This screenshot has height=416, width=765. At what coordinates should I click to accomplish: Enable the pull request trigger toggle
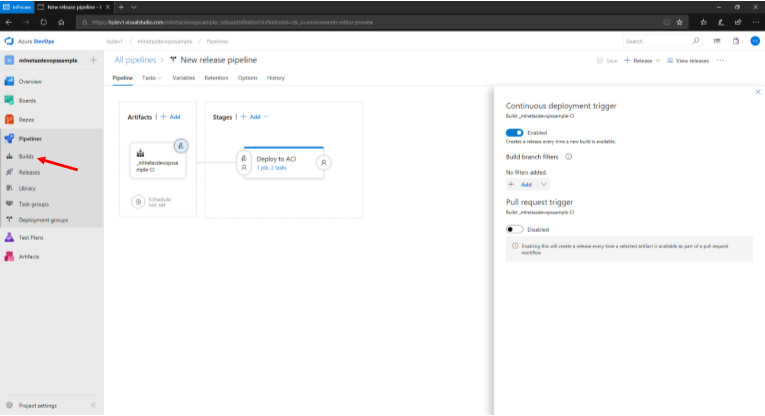514,229
